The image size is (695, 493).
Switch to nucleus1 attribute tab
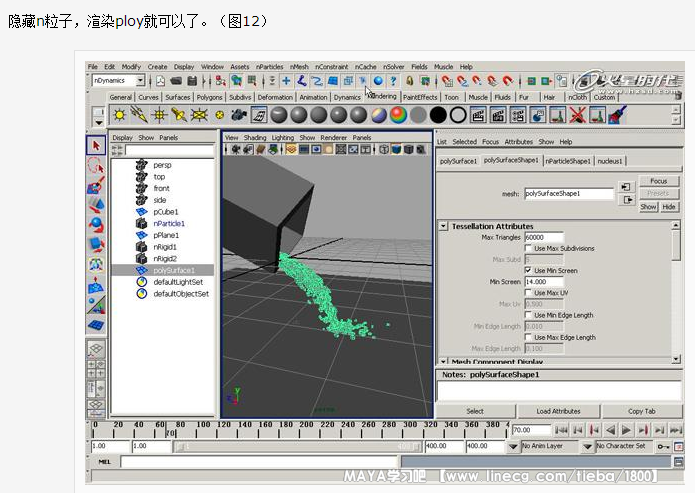610,161
